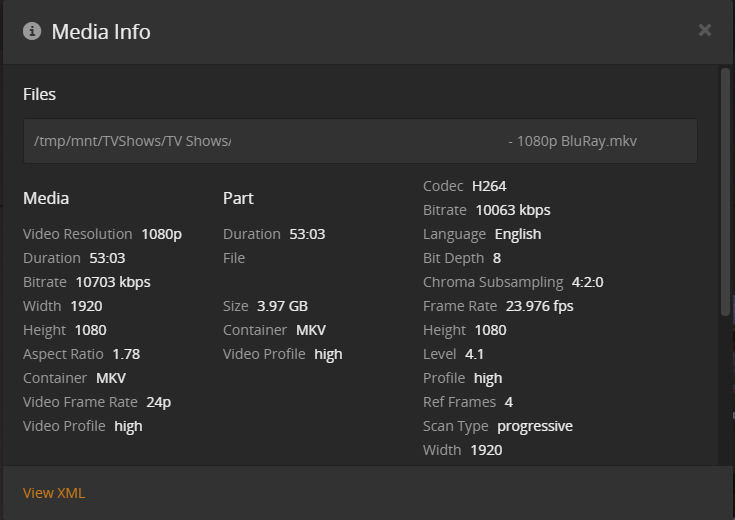Close the Media Info dialog

[705, 30]
